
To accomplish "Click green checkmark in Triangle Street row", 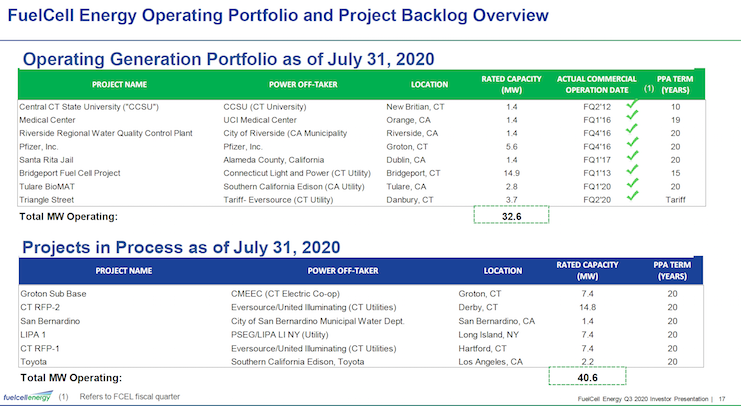I will (632, 195).
